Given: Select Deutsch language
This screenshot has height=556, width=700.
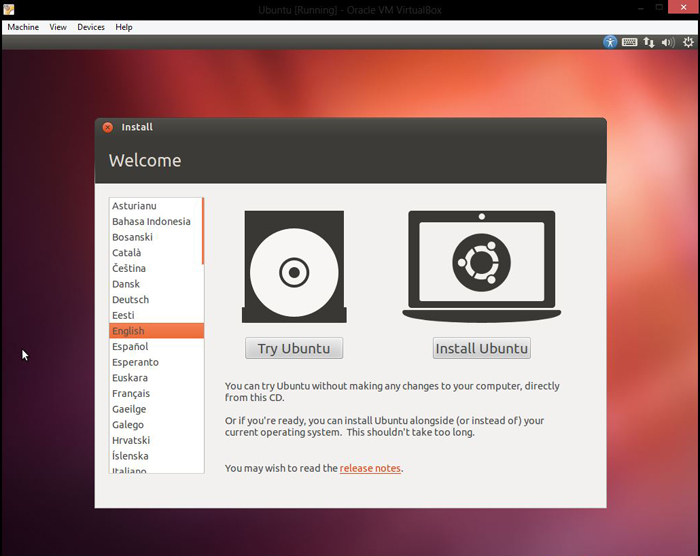Looking at the screenshot, I should coord(155,300).
